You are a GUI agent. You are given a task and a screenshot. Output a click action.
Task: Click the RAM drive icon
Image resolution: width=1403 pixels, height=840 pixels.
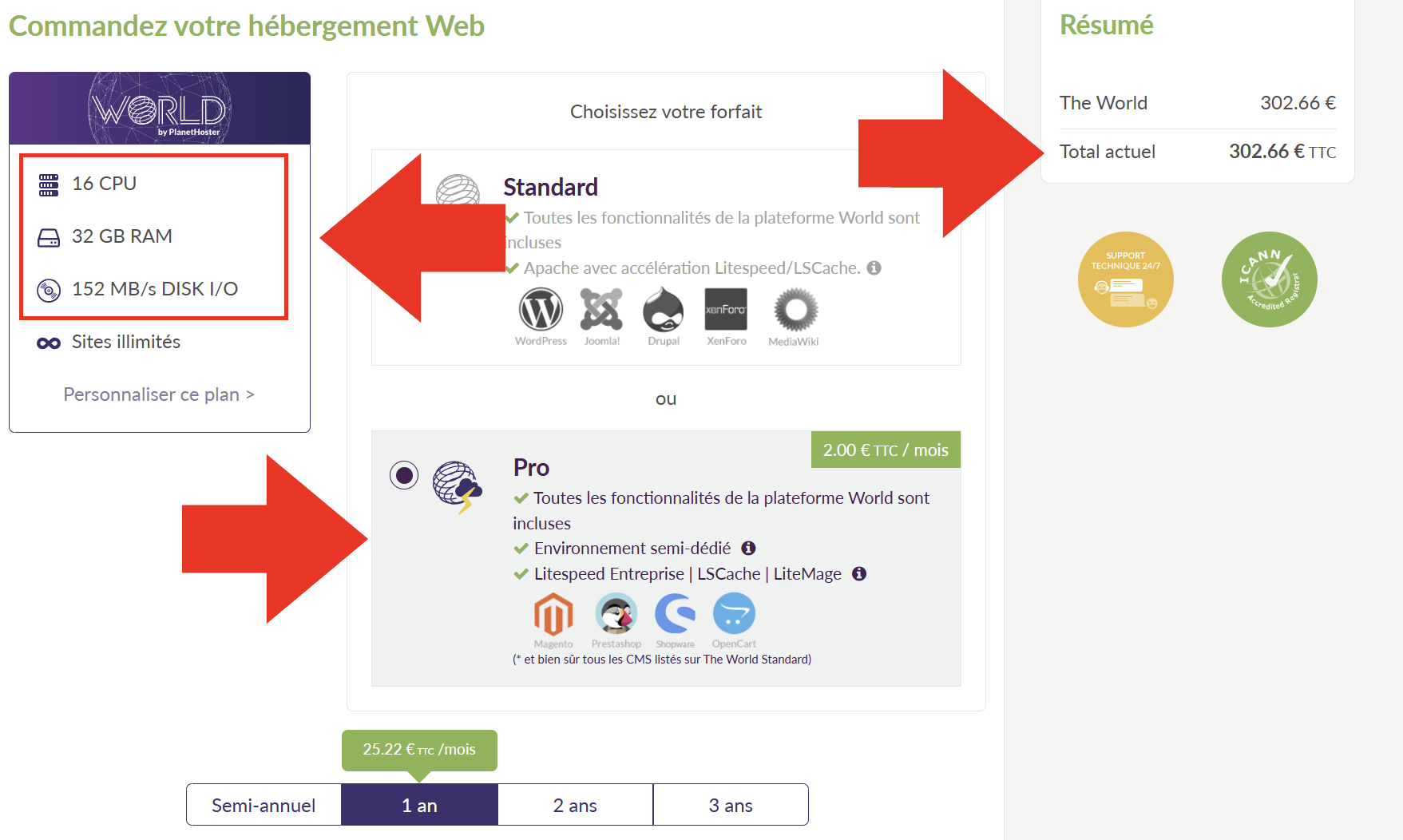[49, 237]
